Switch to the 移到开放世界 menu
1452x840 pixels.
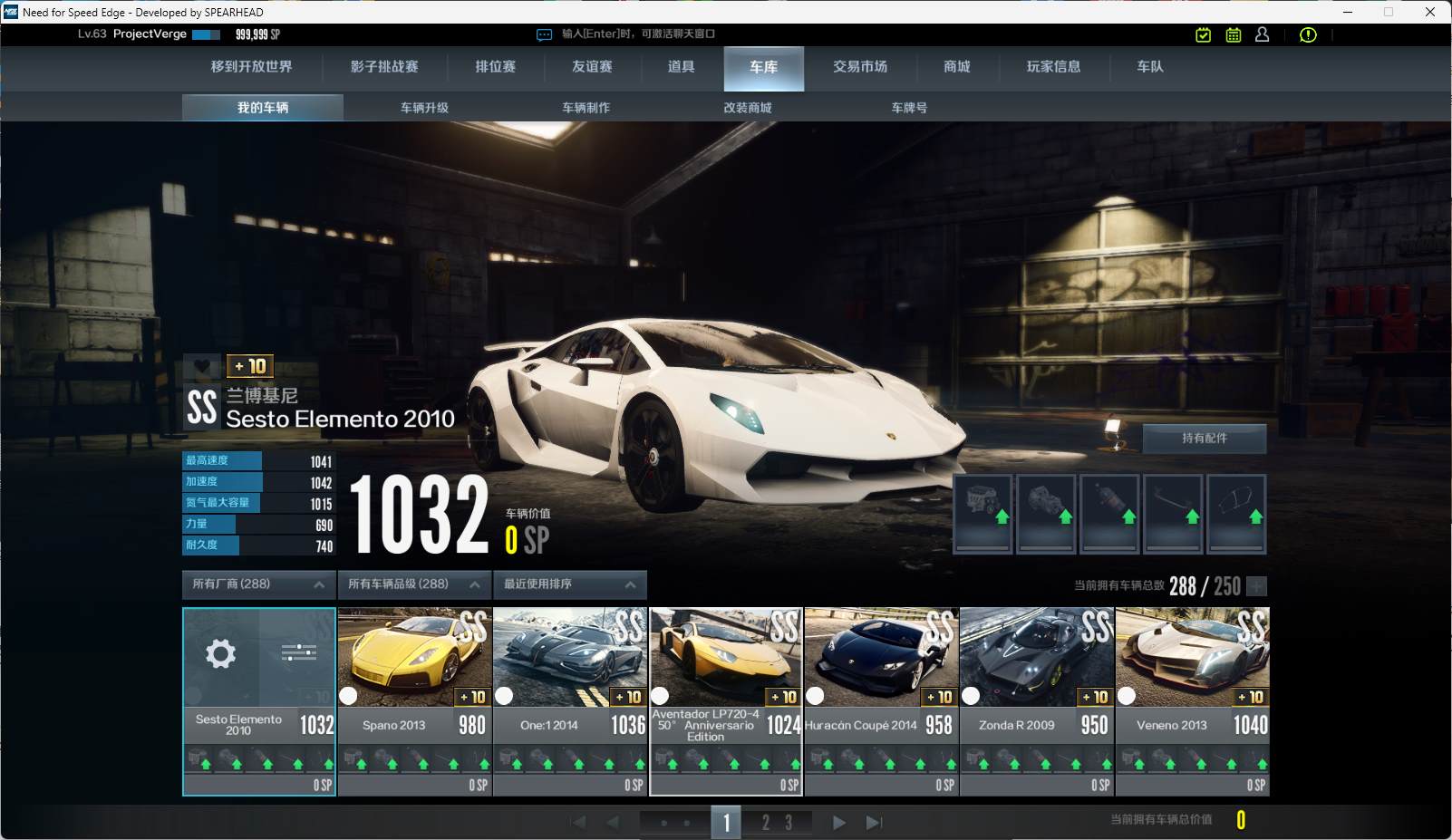[x=251, y=67]
